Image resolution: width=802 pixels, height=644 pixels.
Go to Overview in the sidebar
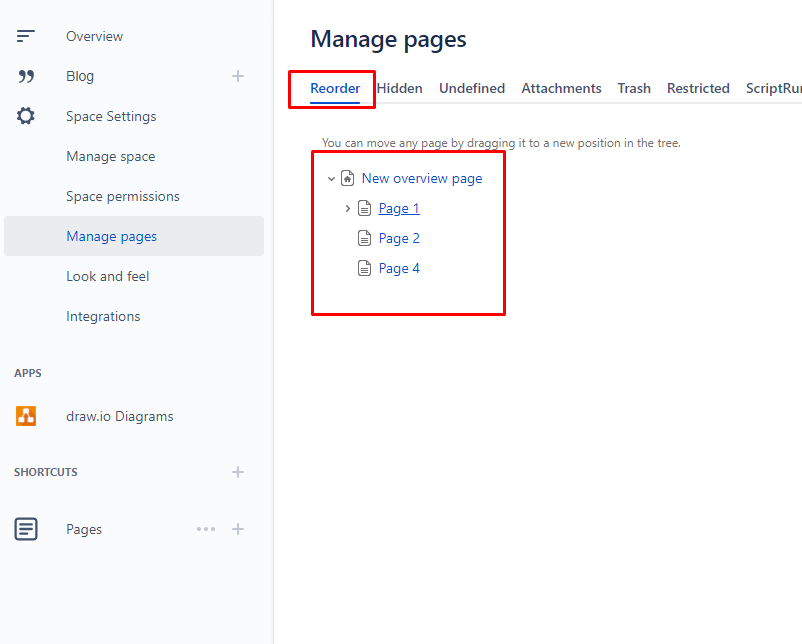(x=95, y=36)
